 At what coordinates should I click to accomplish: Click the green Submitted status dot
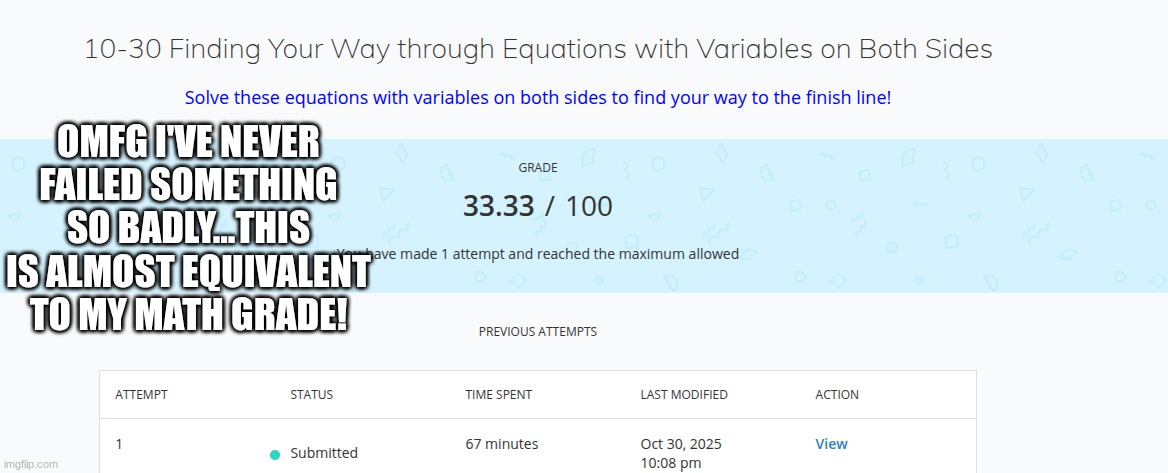coord(275,454)
